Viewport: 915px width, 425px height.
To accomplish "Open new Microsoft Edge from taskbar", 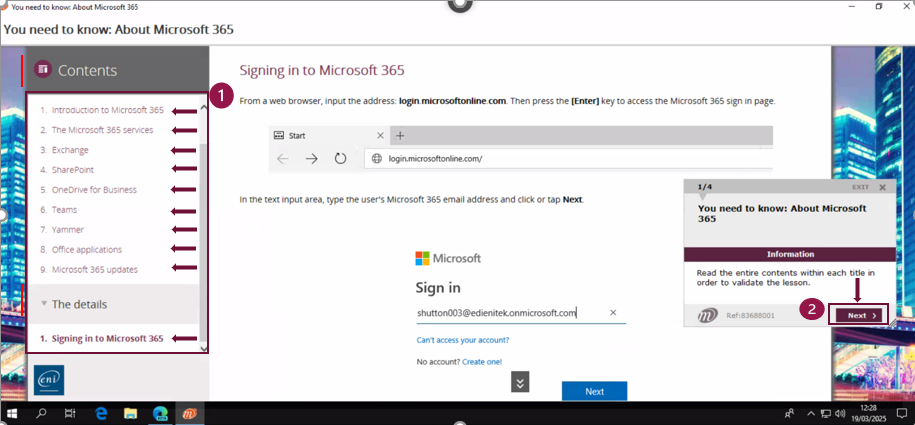I will point(160,413).
